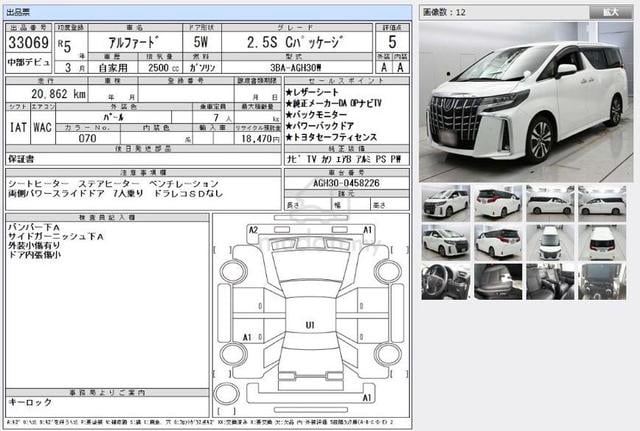Click sales point ★トヨタセーフティセンス
This screenshot has height=431, width=640.
coord(331,138)
